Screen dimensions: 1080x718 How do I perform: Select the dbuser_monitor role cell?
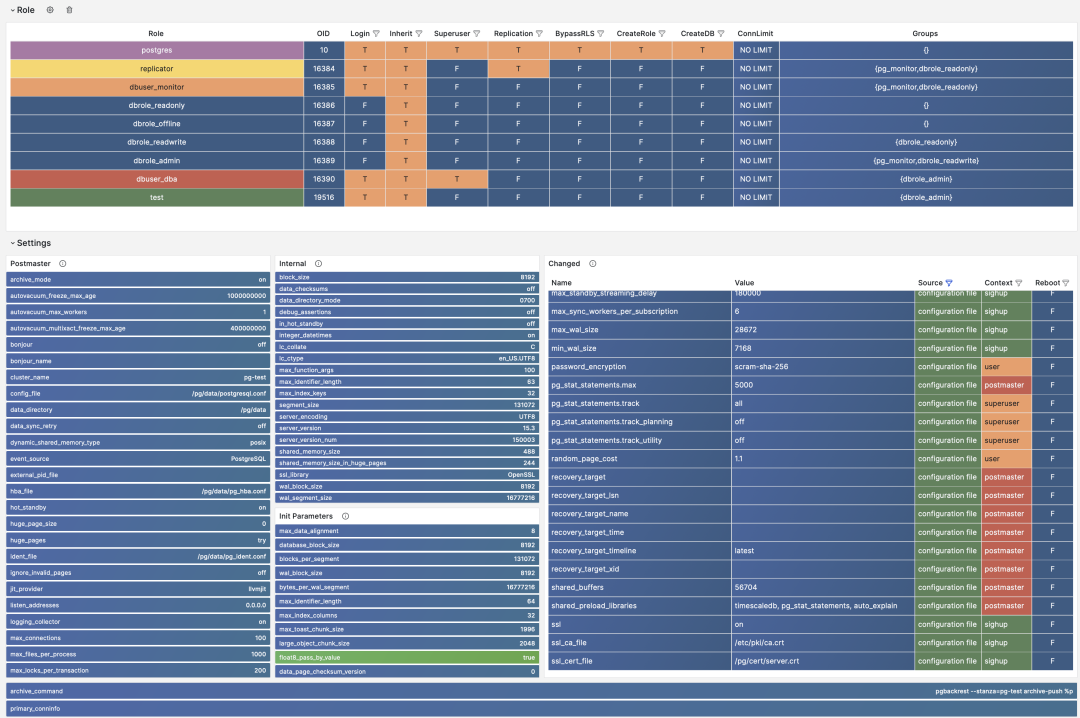(156, 87)
